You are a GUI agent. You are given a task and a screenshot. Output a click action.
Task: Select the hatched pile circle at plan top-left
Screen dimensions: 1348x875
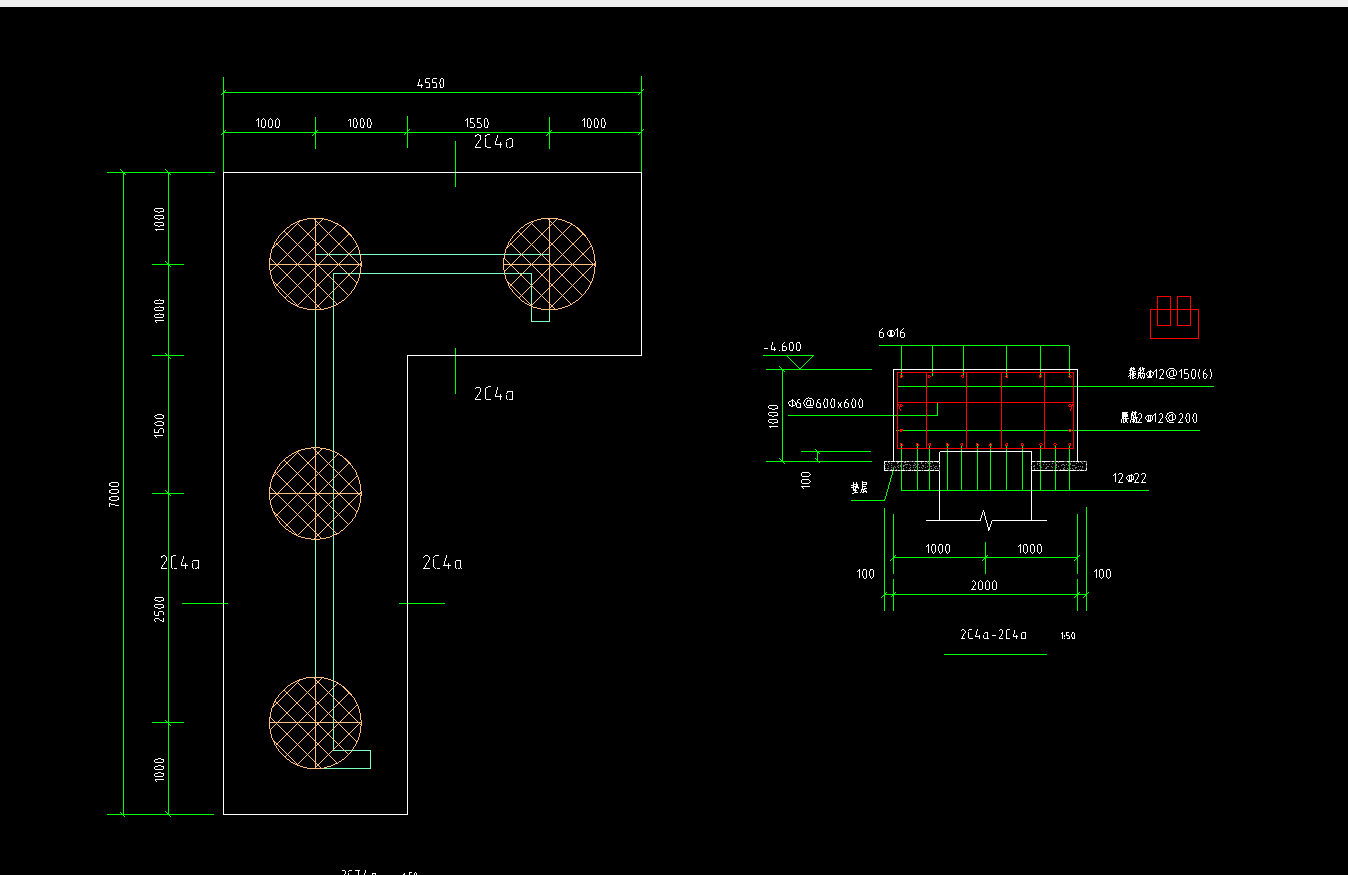(315, 264)
